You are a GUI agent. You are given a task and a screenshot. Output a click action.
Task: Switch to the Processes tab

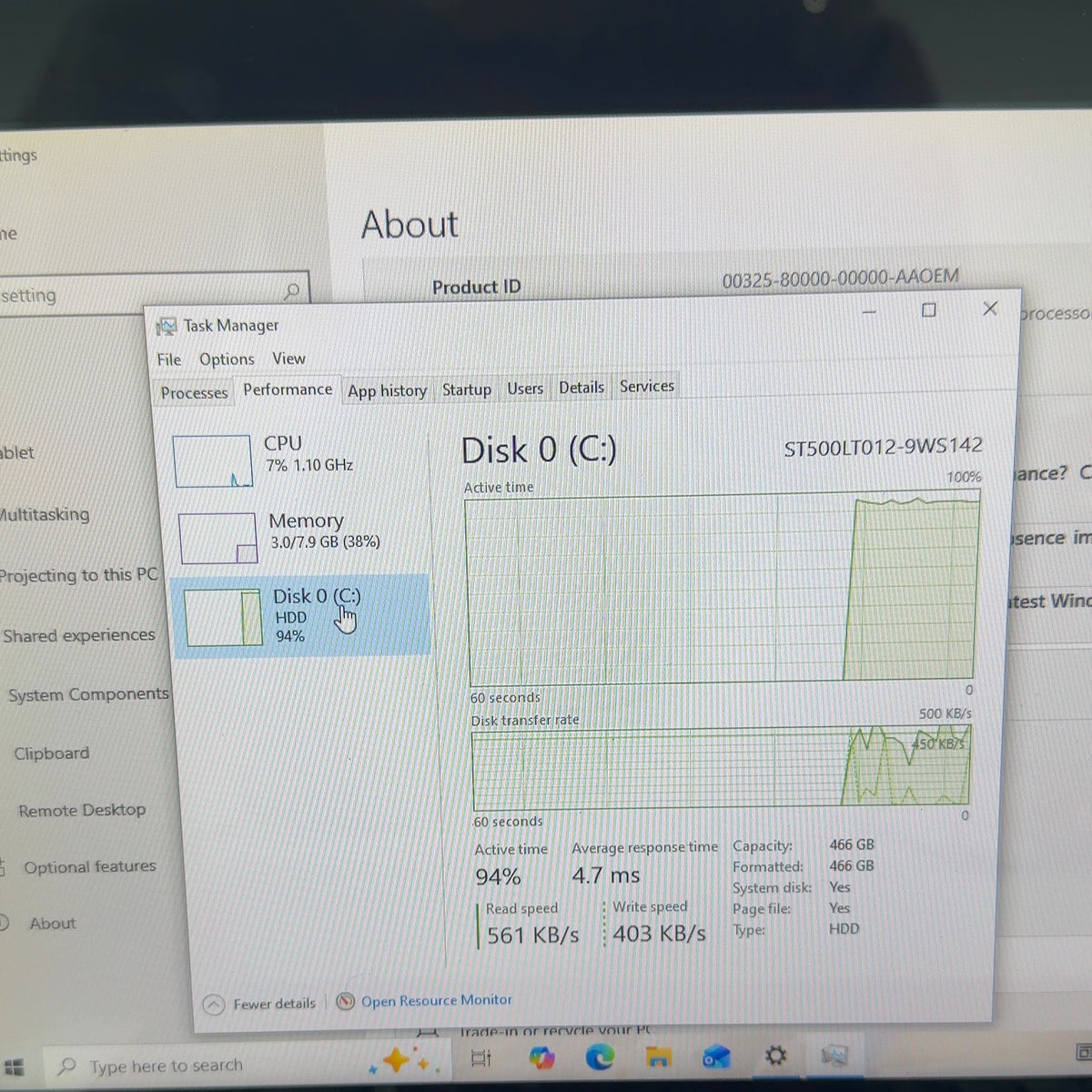[x=194, y=393]
